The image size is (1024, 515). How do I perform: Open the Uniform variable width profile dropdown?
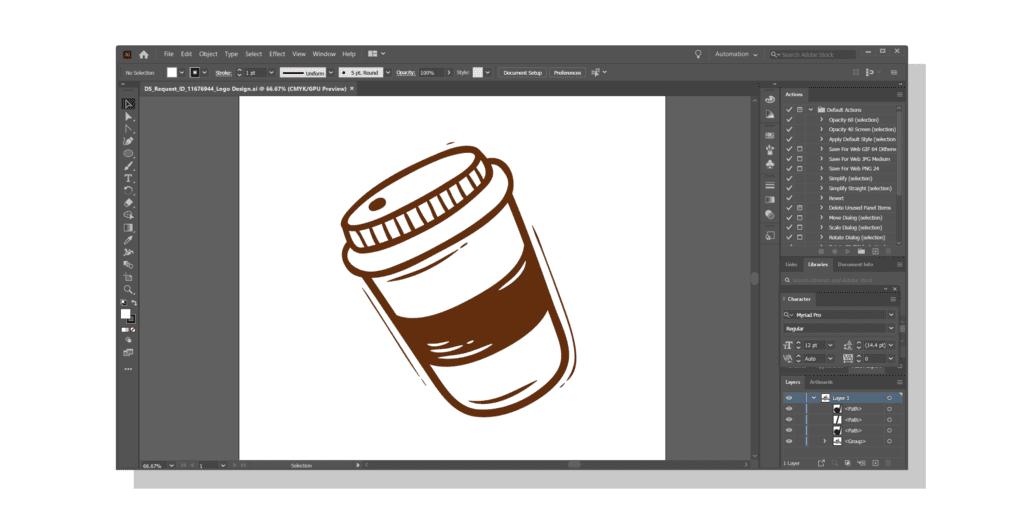pyautogui.click(x=330, y=73)
